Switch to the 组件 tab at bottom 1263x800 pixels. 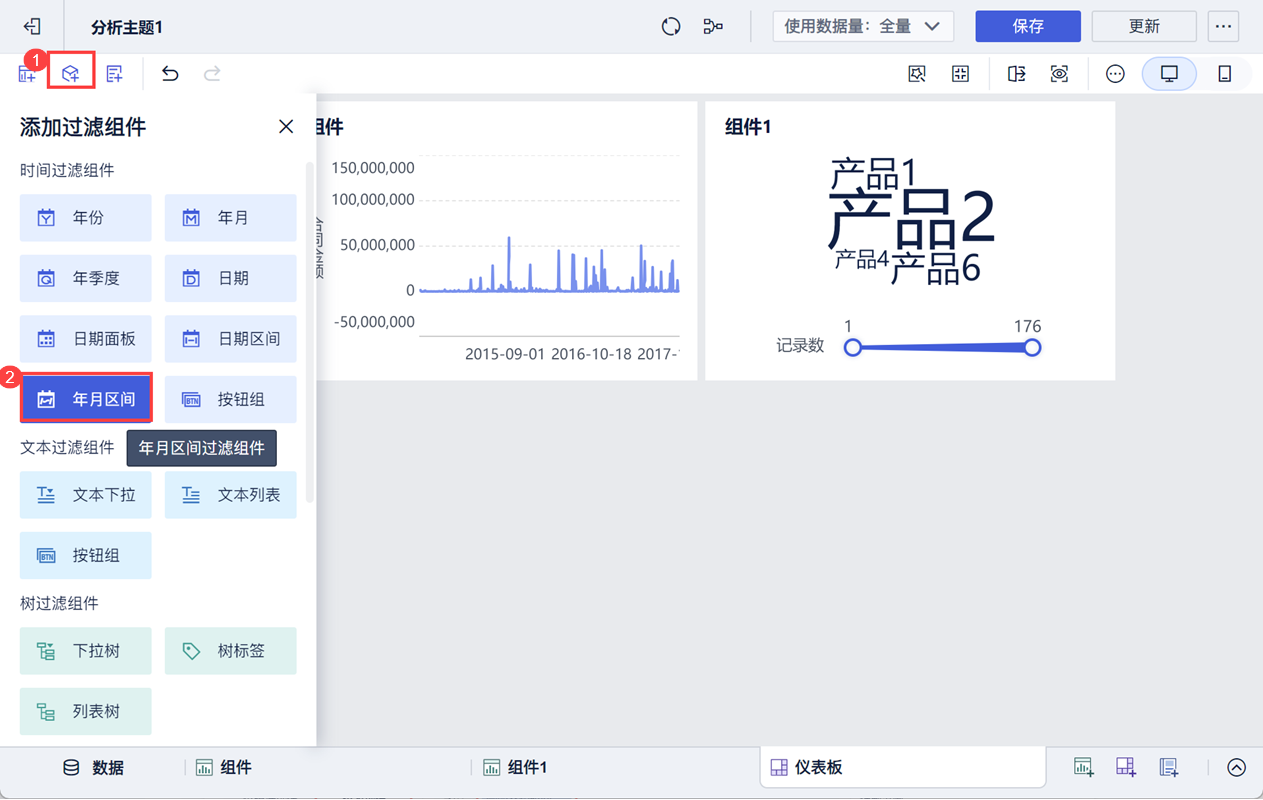coord(224,768)
